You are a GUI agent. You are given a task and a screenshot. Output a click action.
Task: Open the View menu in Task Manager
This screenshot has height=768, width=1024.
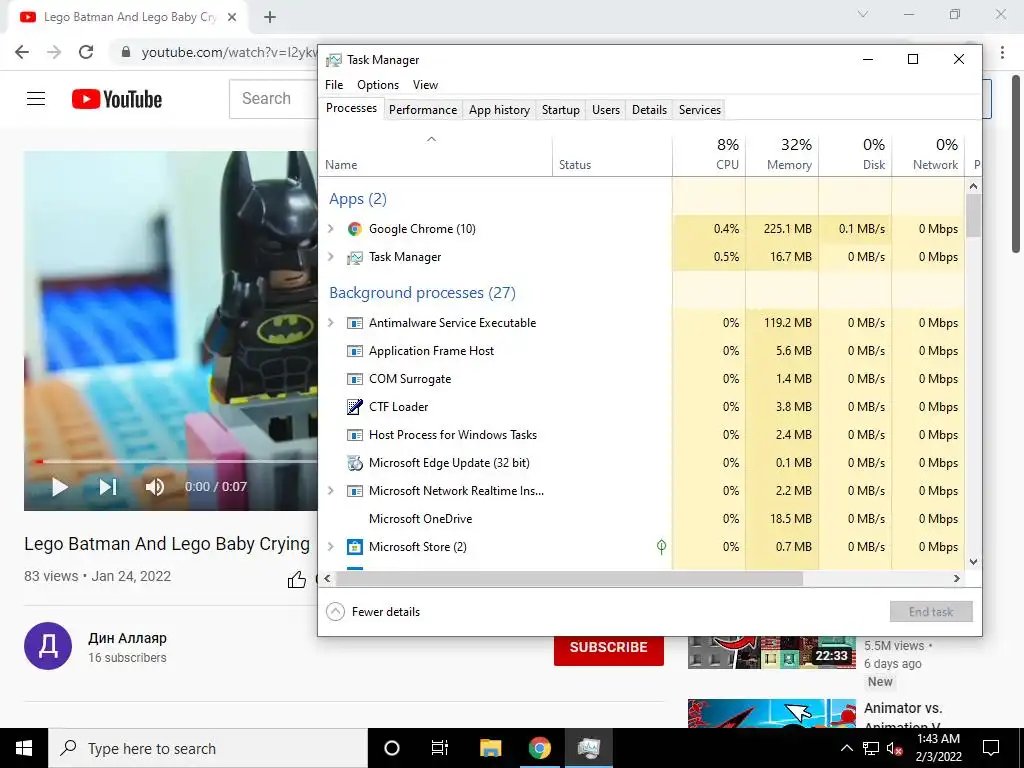tap(425, 85)
